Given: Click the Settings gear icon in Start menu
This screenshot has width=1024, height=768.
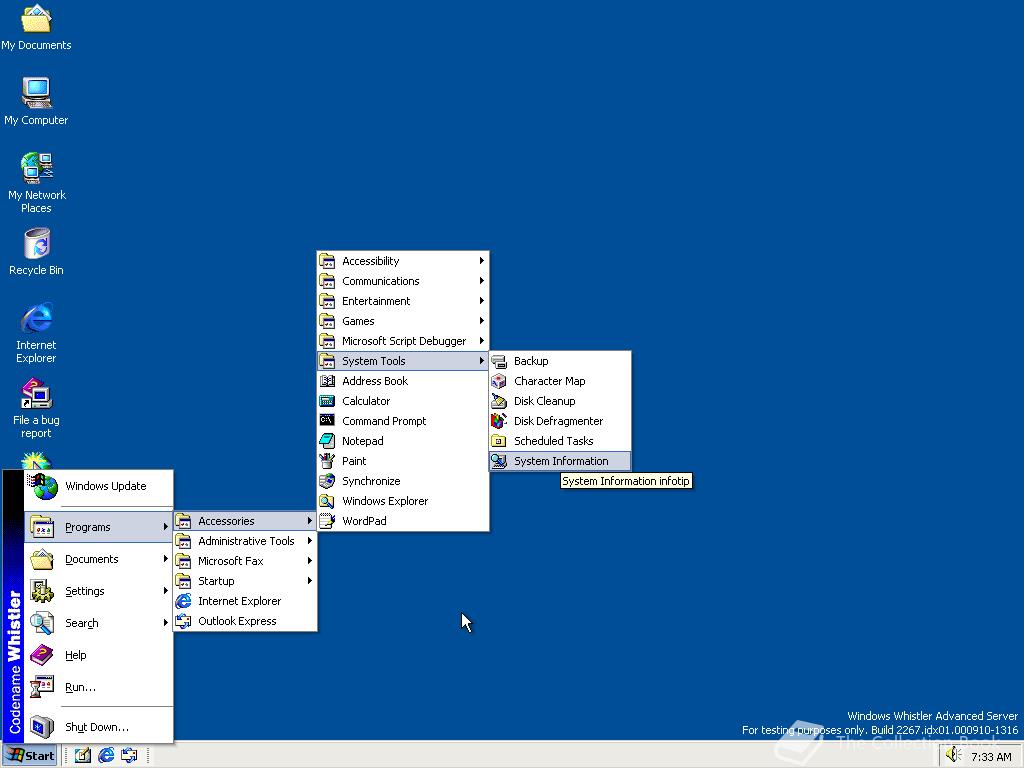Looking at the screenshot, I should [42, 590].
